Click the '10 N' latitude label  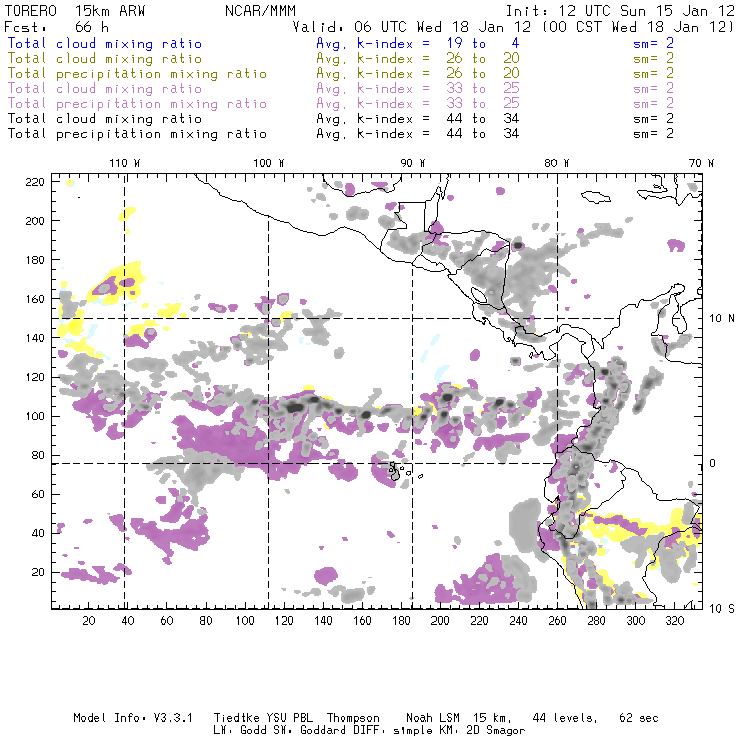pyautogui.click(x=722, y=319)
